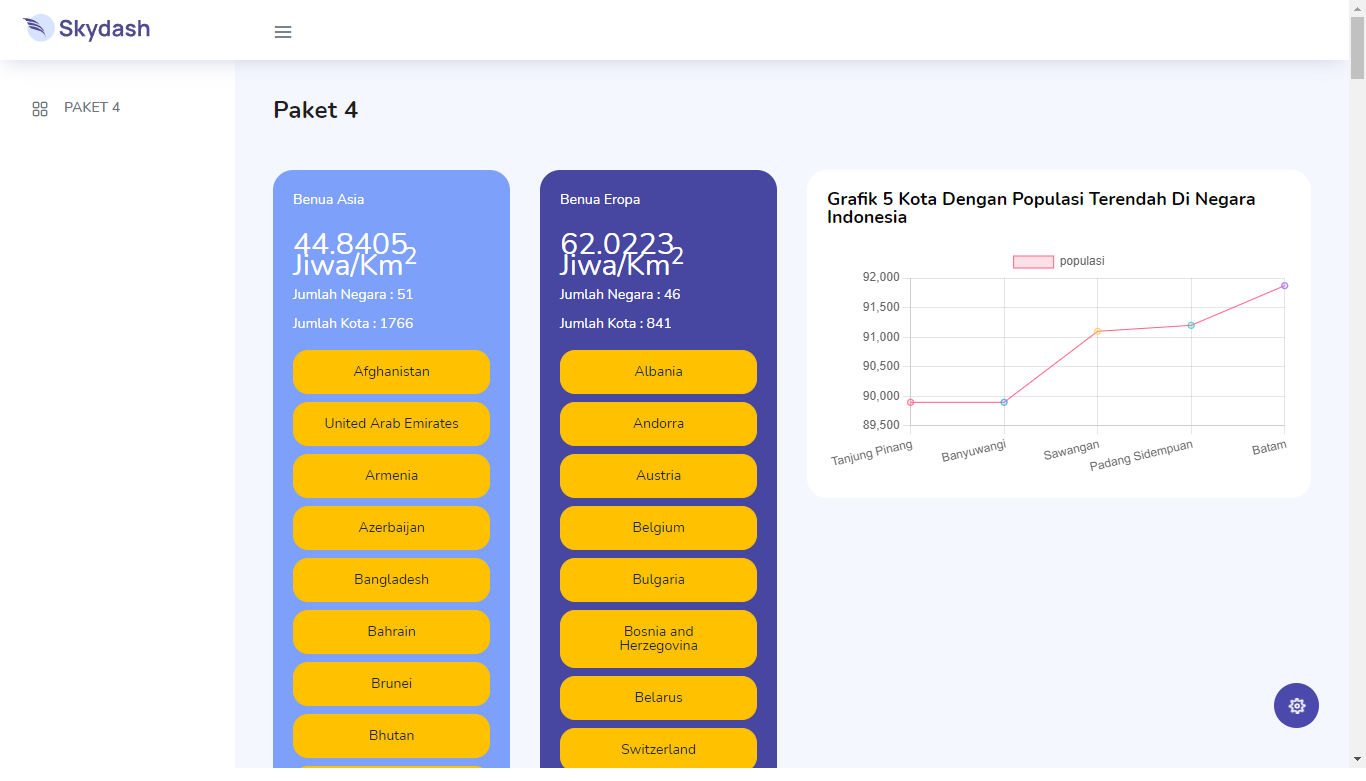Viewport: 1366px width, 781px height.
Task: Click the Tanjung Pinang data point
Action: pos(910,402)
